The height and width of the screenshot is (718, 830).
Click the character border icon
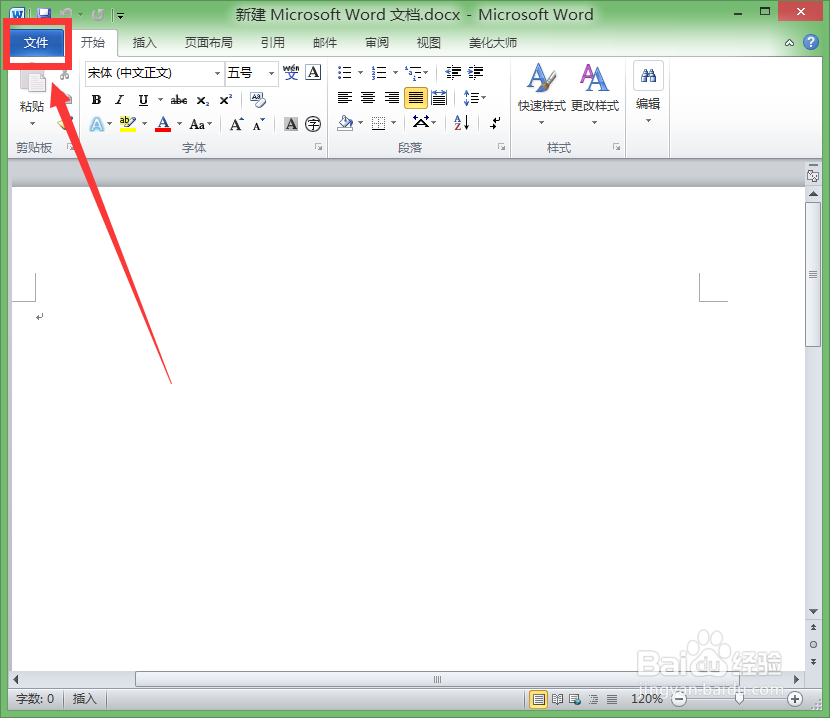pyautogui.click(x=313, y=73)
